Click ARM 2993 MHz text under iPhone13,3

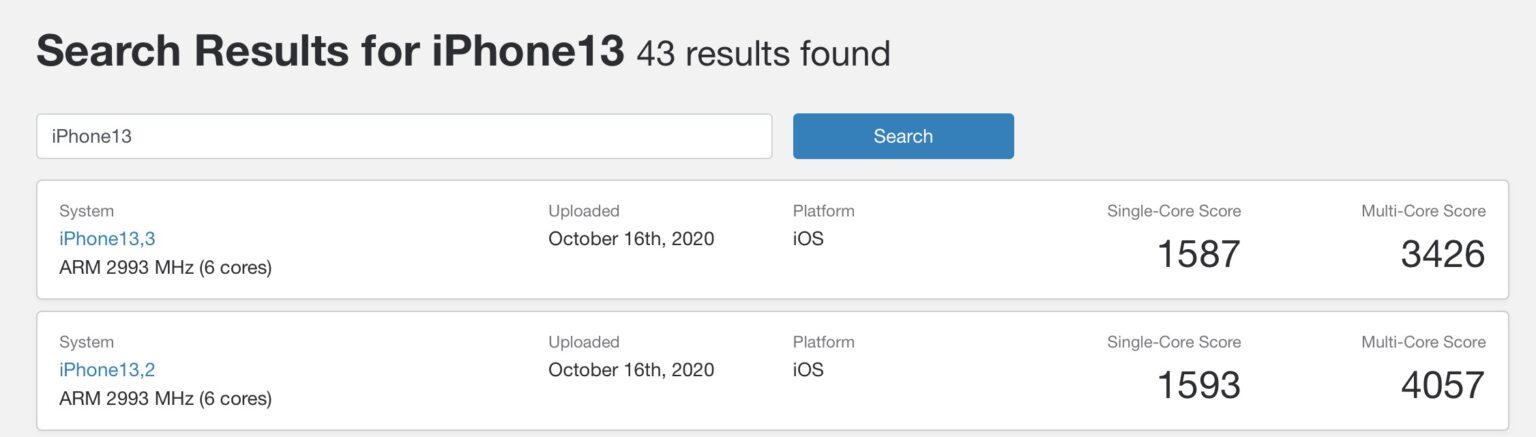[x=165, y=268]
